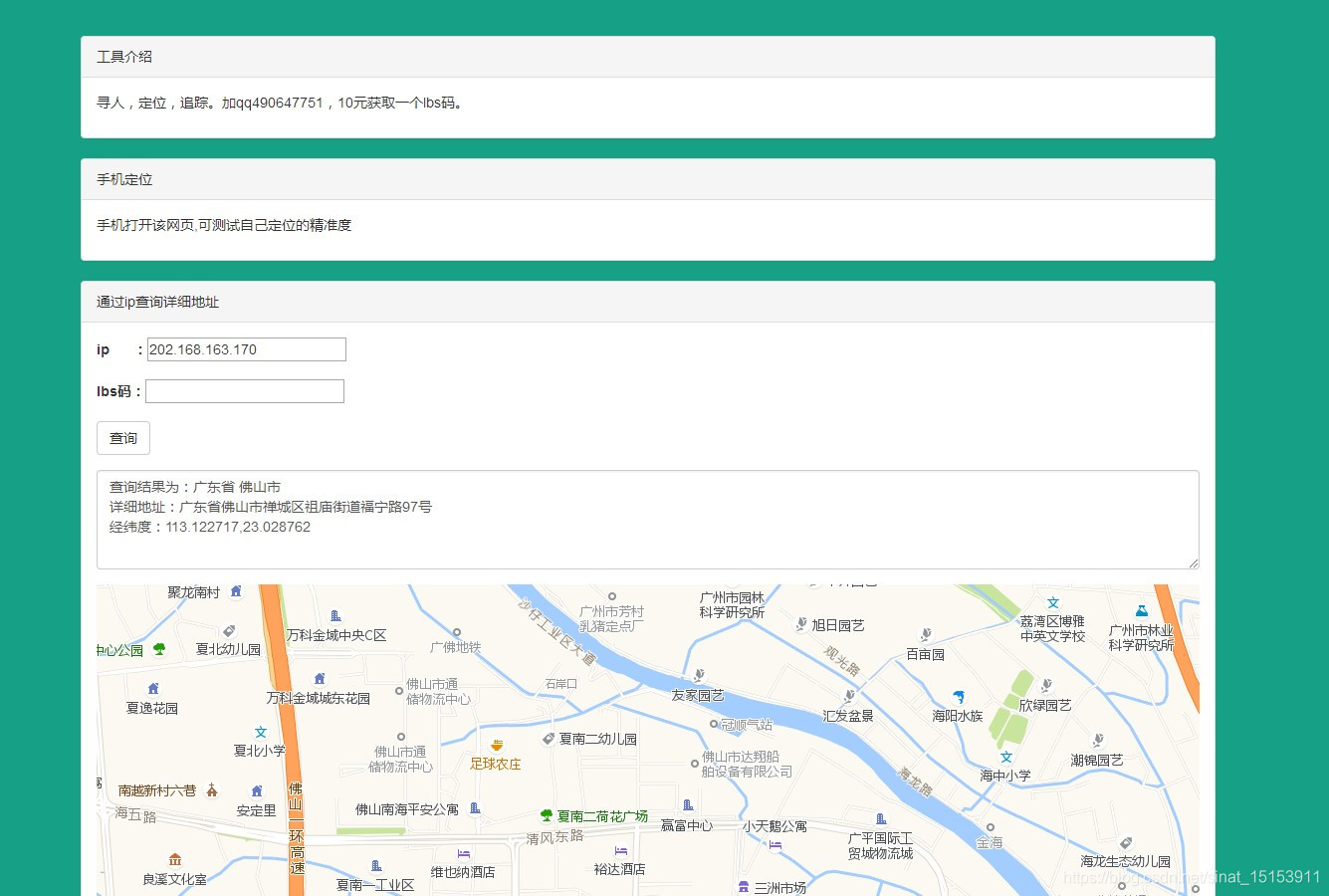Image resolution: width=1329 pixels, height=896 pixels.
Task: Click the building icon beside 佛山南海平安公寓
Action: (475, 808)
